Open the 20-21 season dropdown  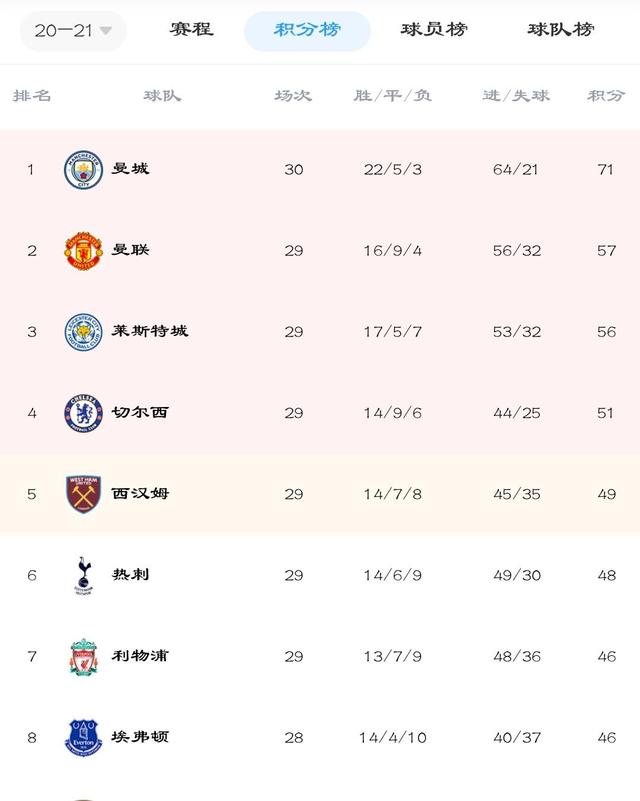point(73,31)
